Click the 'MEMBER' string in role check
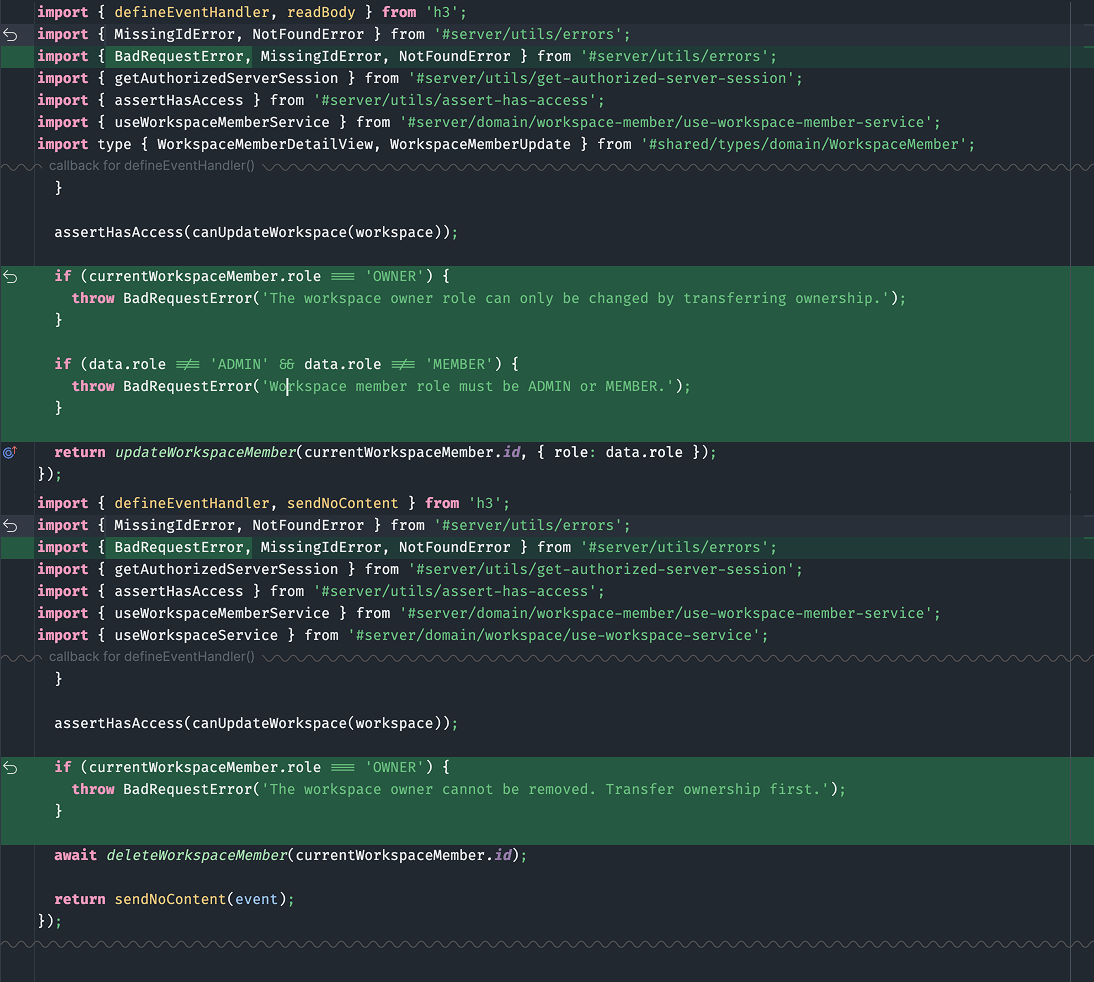The image size is (1094, 982). click(x=458, y=364)
